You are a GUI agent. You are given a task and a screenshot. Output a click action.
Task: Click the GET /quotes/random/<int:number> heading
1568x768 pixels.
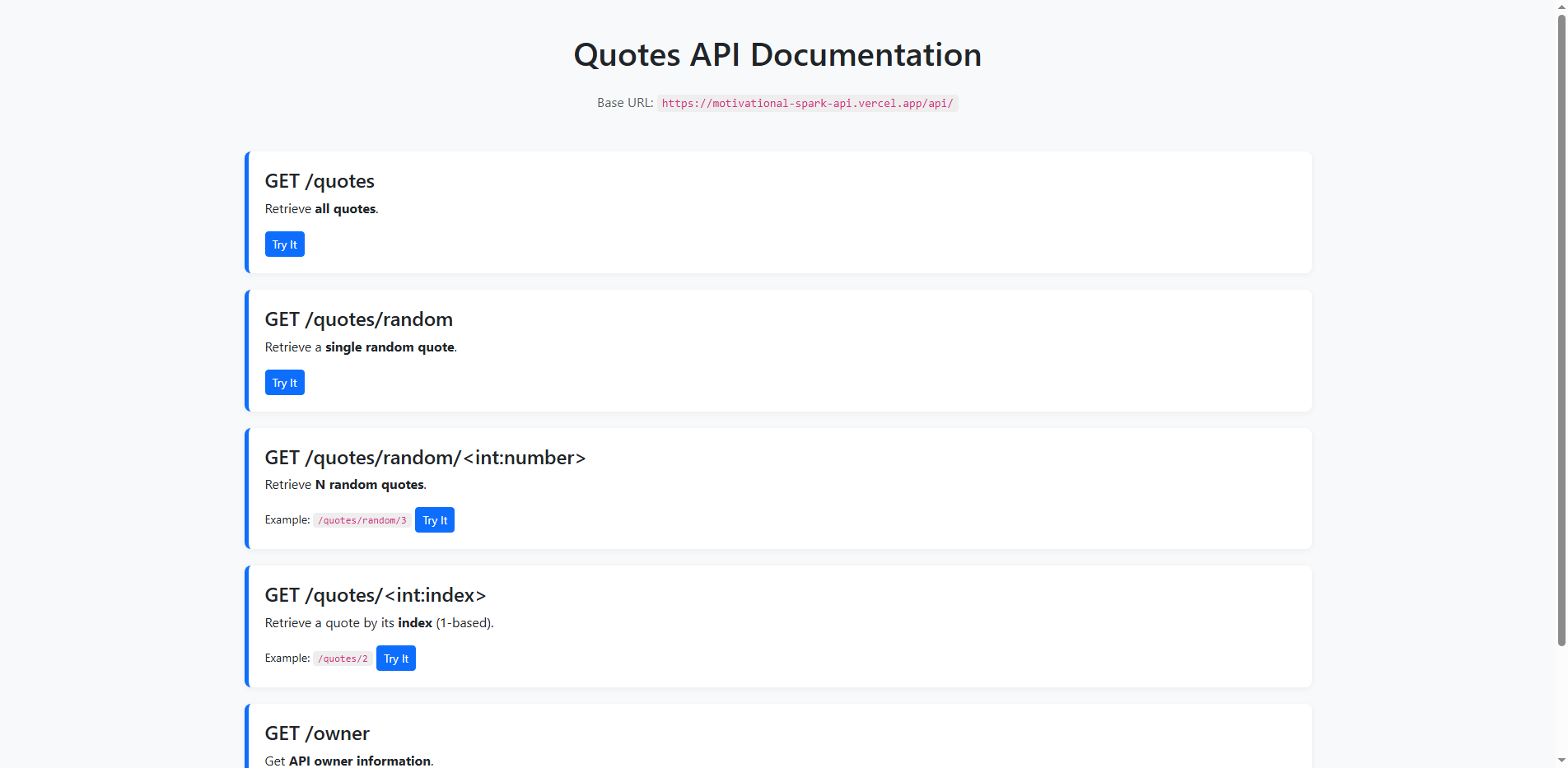click(x=425, y=458)
